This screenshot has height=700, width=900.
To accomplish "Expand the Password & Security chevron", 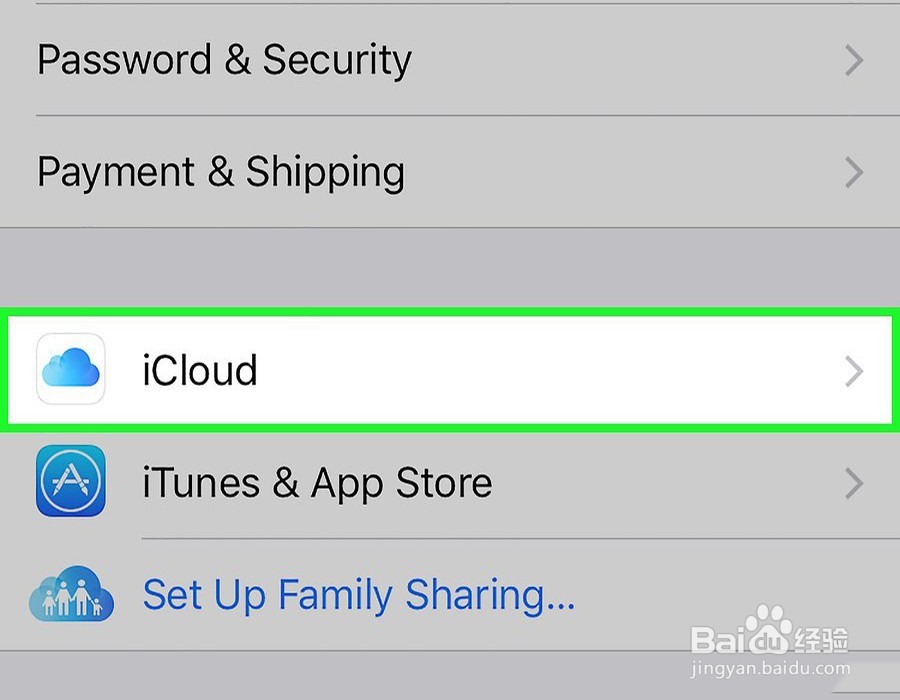I will pyautogui.click(x=854, y=61).
